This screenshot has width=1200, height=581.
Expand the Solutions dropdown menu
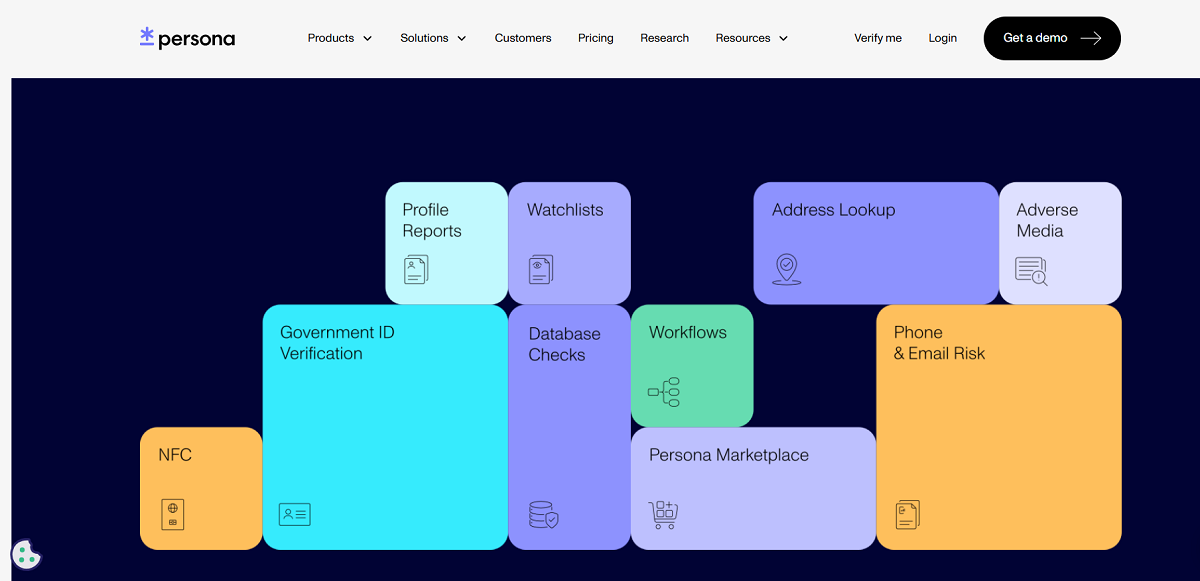pyautogui.click(x=433, y=38)
